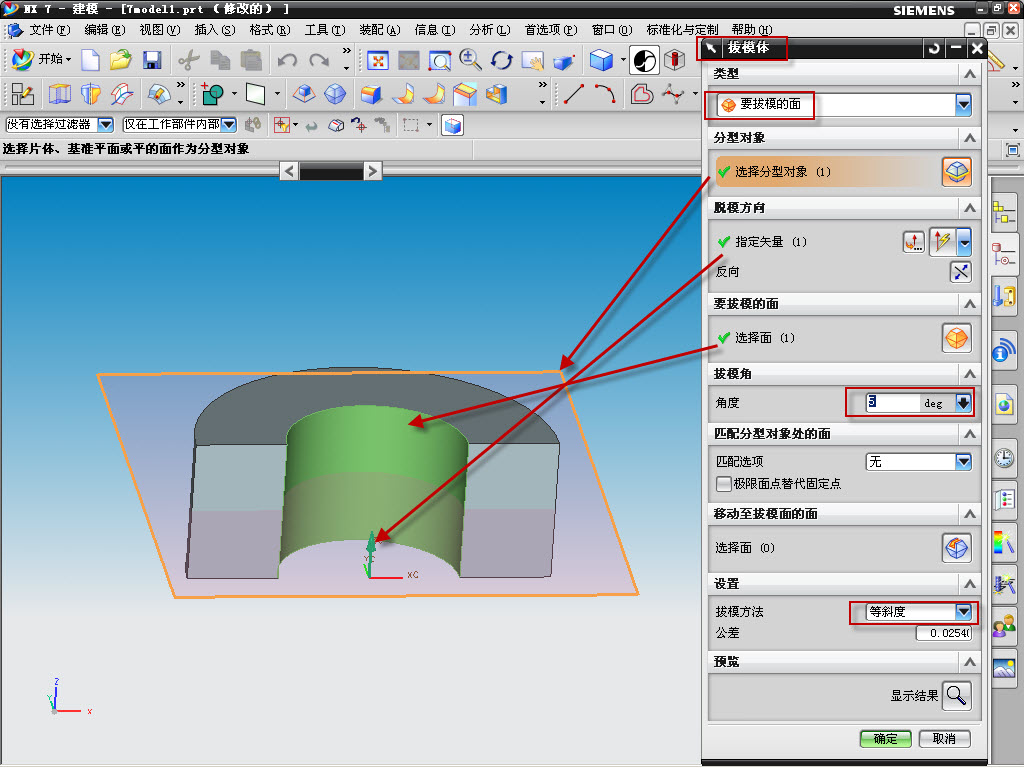This screenshot has height=768, width=1024.
Task: Open the 首选项(P) menu
Action: coord(551,30)
